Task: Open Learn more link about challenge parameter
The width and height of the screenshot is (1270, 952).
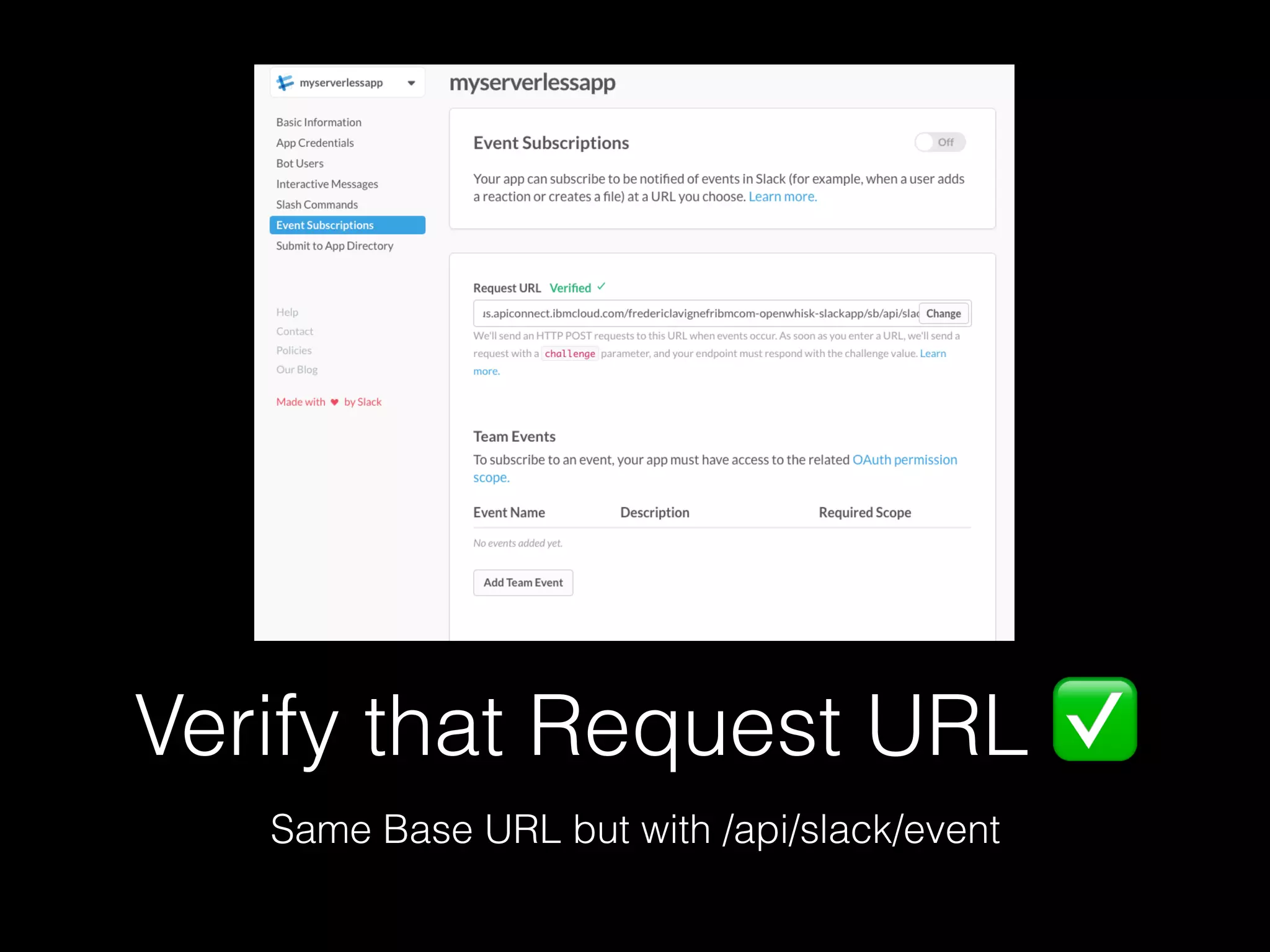Action: [933, 353]
